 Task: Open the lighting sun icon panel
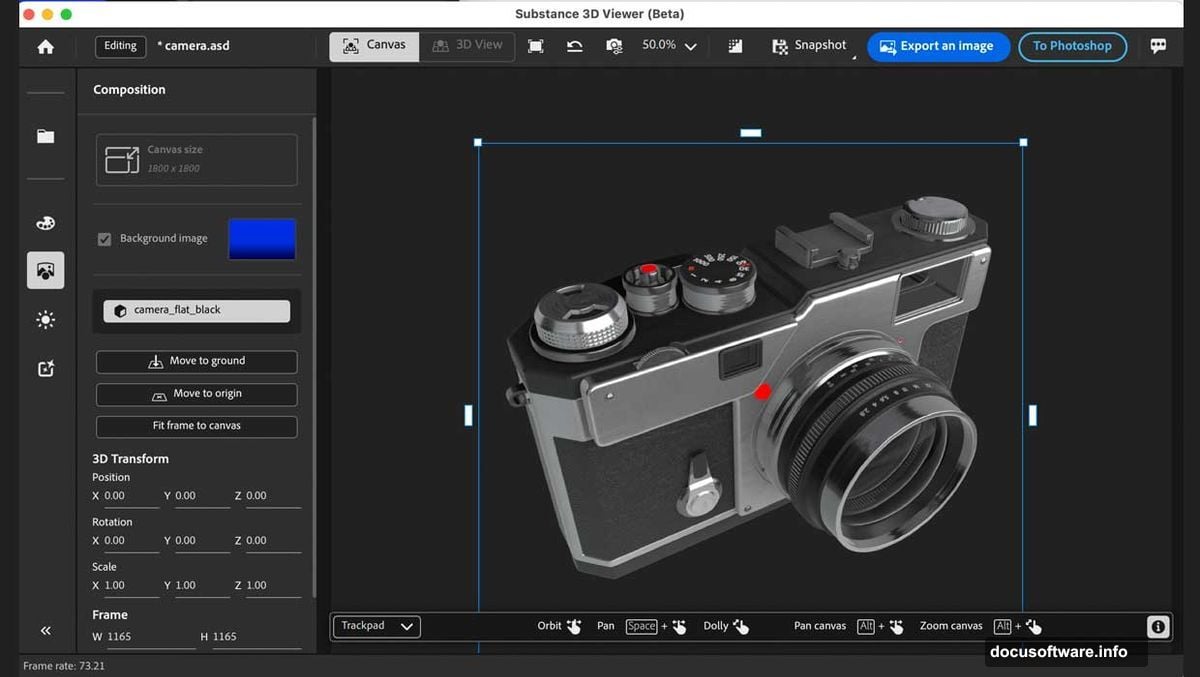click(45, 320)
